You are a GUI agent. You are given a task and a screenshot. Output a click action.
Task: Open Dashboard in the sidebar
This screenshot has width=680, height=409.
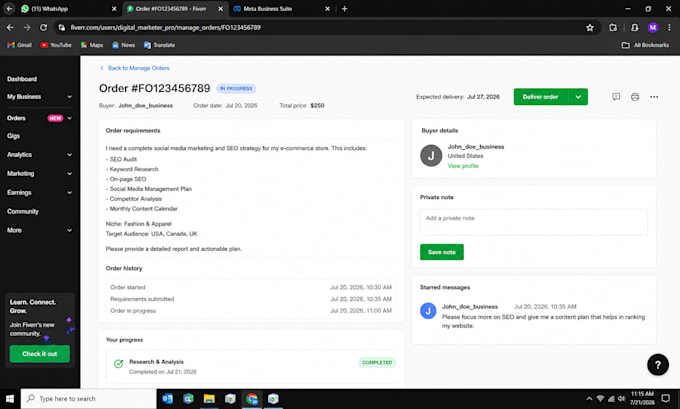click(x=22, y=79)
